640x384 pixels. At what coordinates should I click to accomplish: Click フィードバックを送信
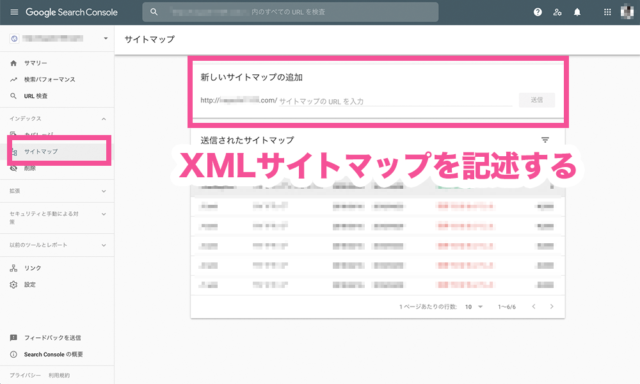(x=52, y=338)
